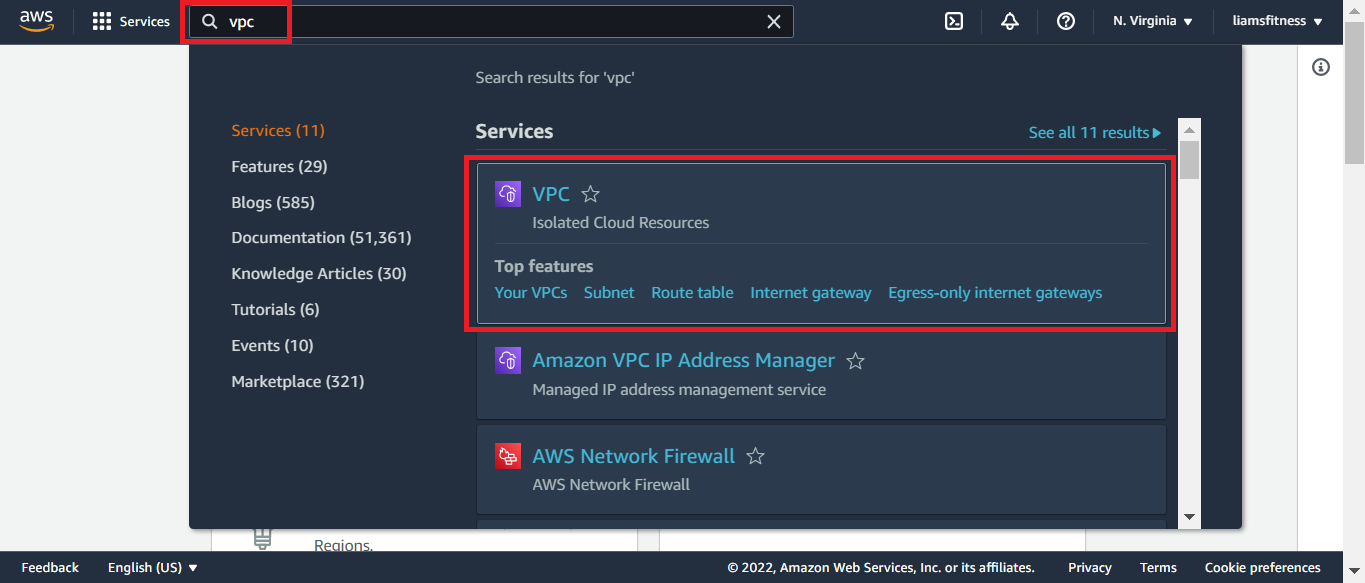Viewport: 1365px width, 583px height.
Task: Expand the N. Virginia region dropdown
Action: (x=1153, y=21)
